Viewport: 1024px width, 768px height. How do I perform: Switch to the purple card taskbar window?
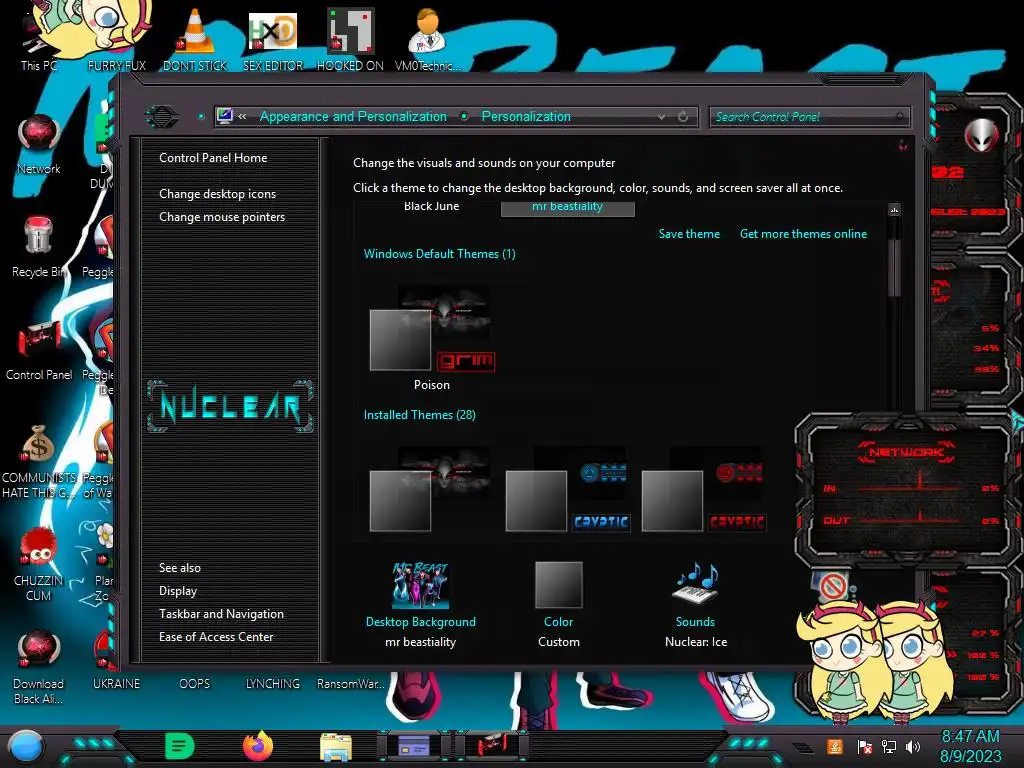pos(413,745)
